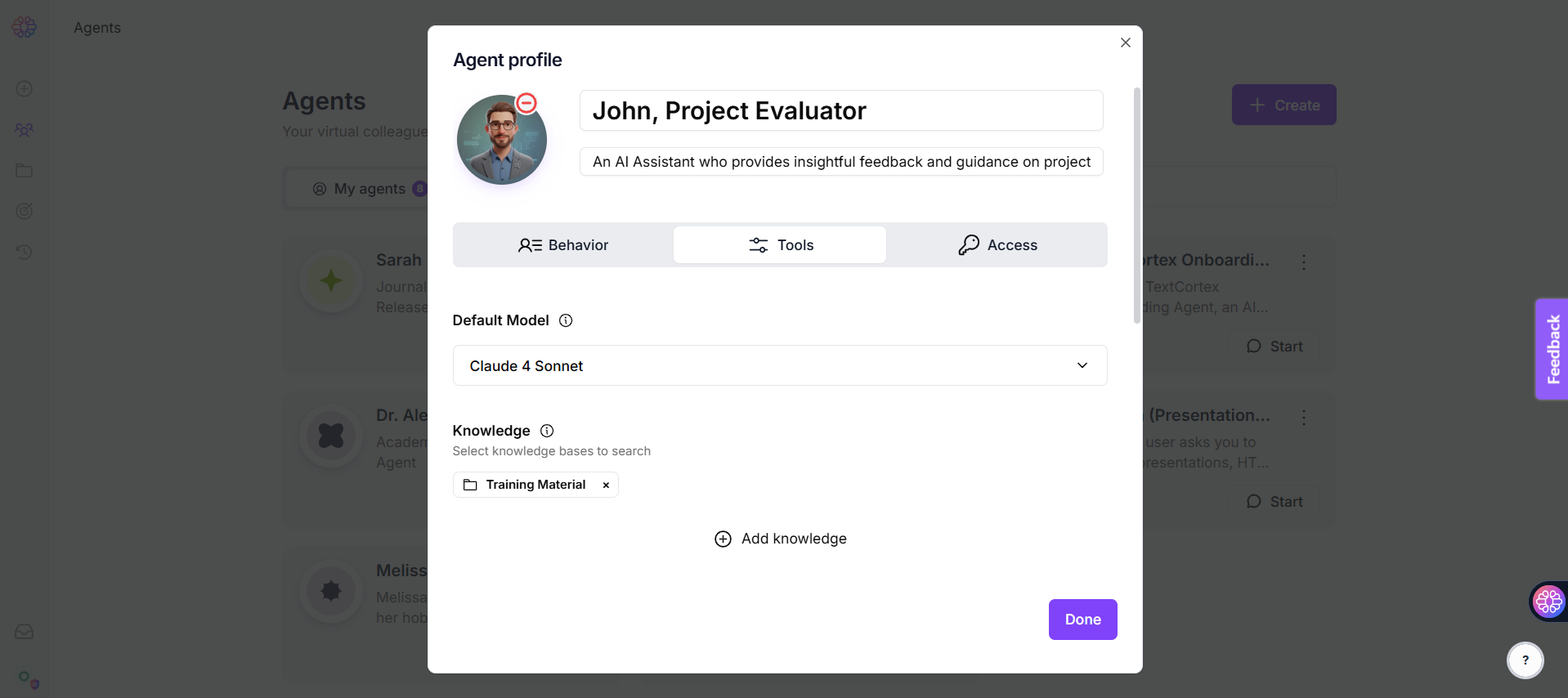This screenshot has width=1568, height=698.
Task: Click the Default Model info icon
Action: pos(566,320)
